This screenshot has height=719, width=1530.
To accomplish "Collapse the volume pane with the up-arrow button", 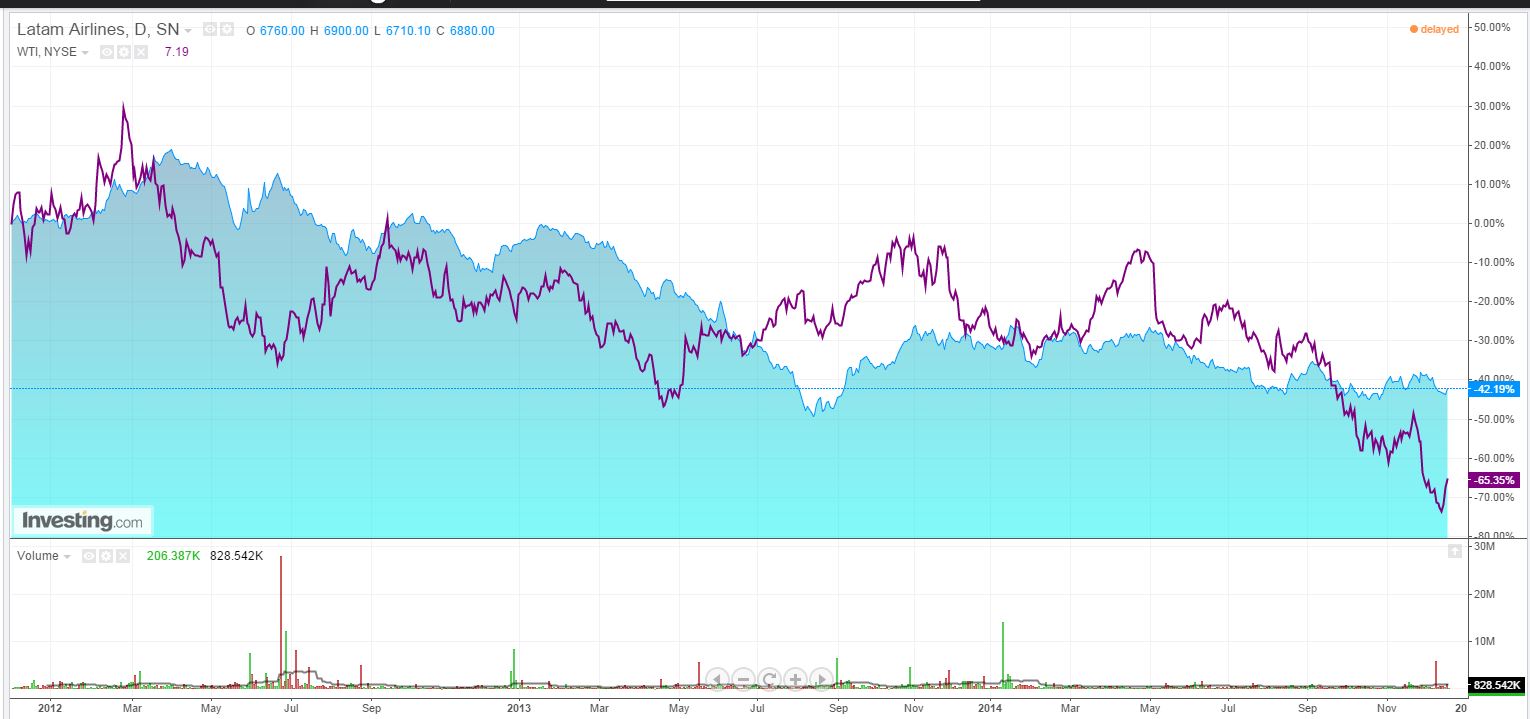I will [1455, 552].
